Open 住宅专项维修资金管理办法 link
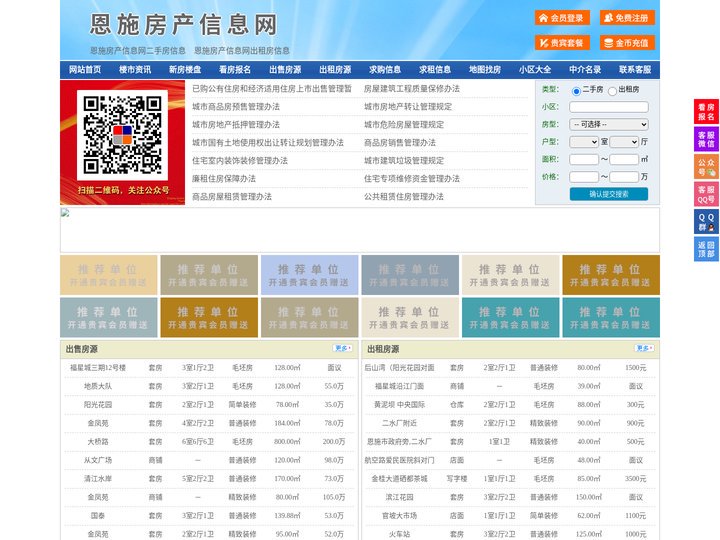 coord(412,179)
